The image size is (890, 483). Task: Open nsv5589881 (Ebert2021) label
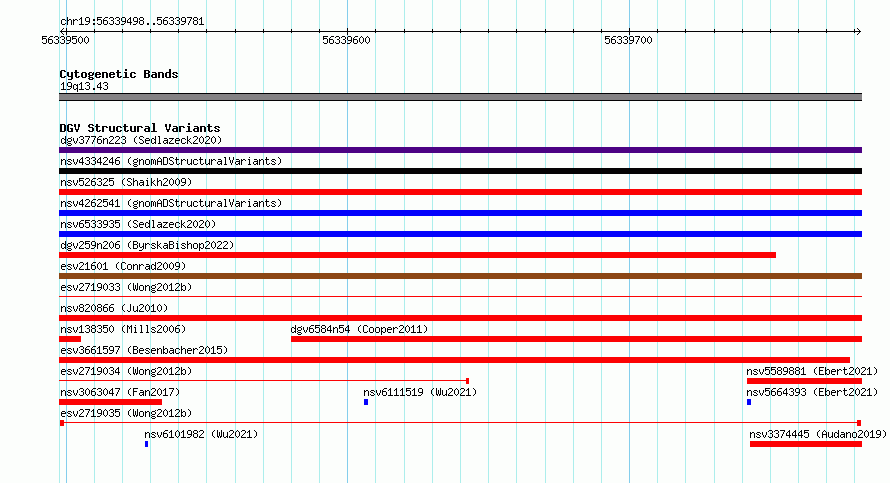click(812, 371)
